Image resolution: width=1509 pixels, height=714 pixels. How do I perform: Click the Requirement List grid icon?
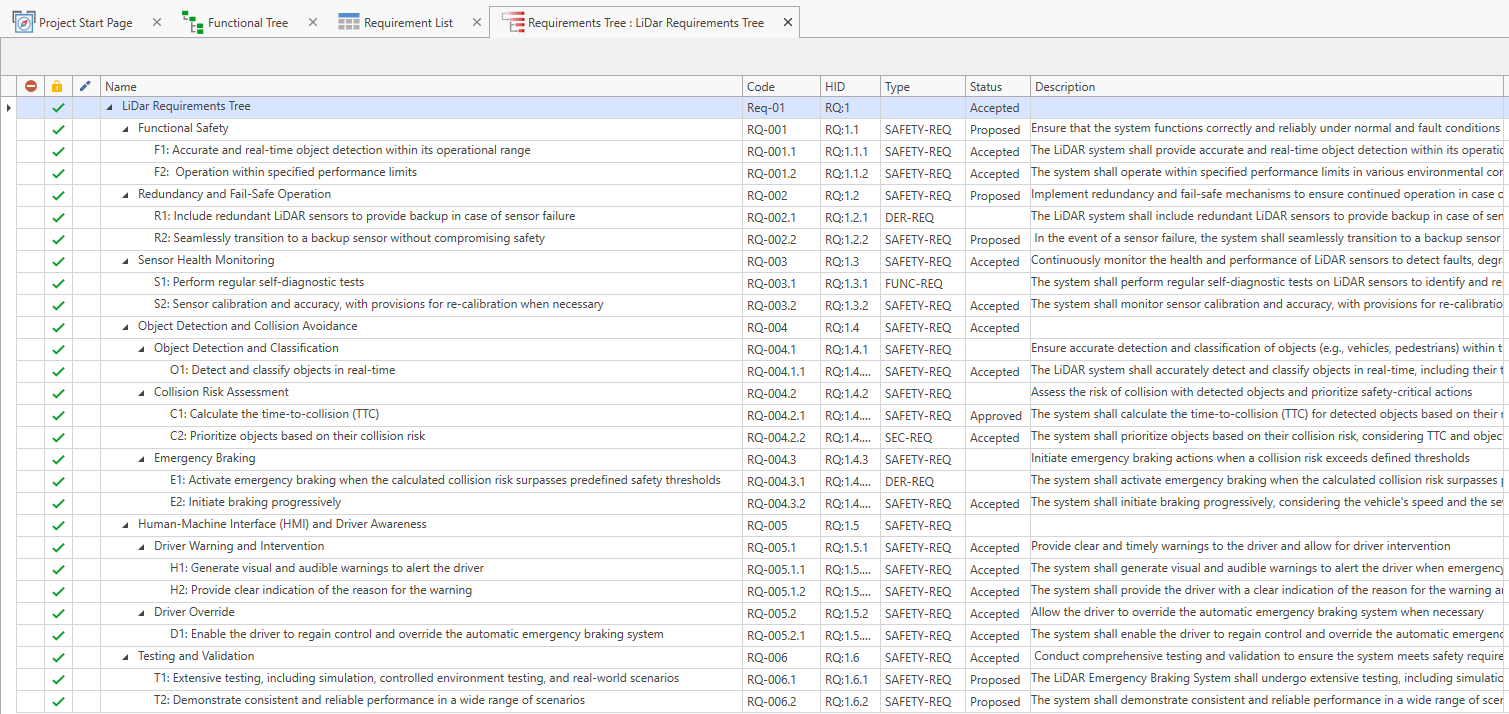[x=349, y=22]
